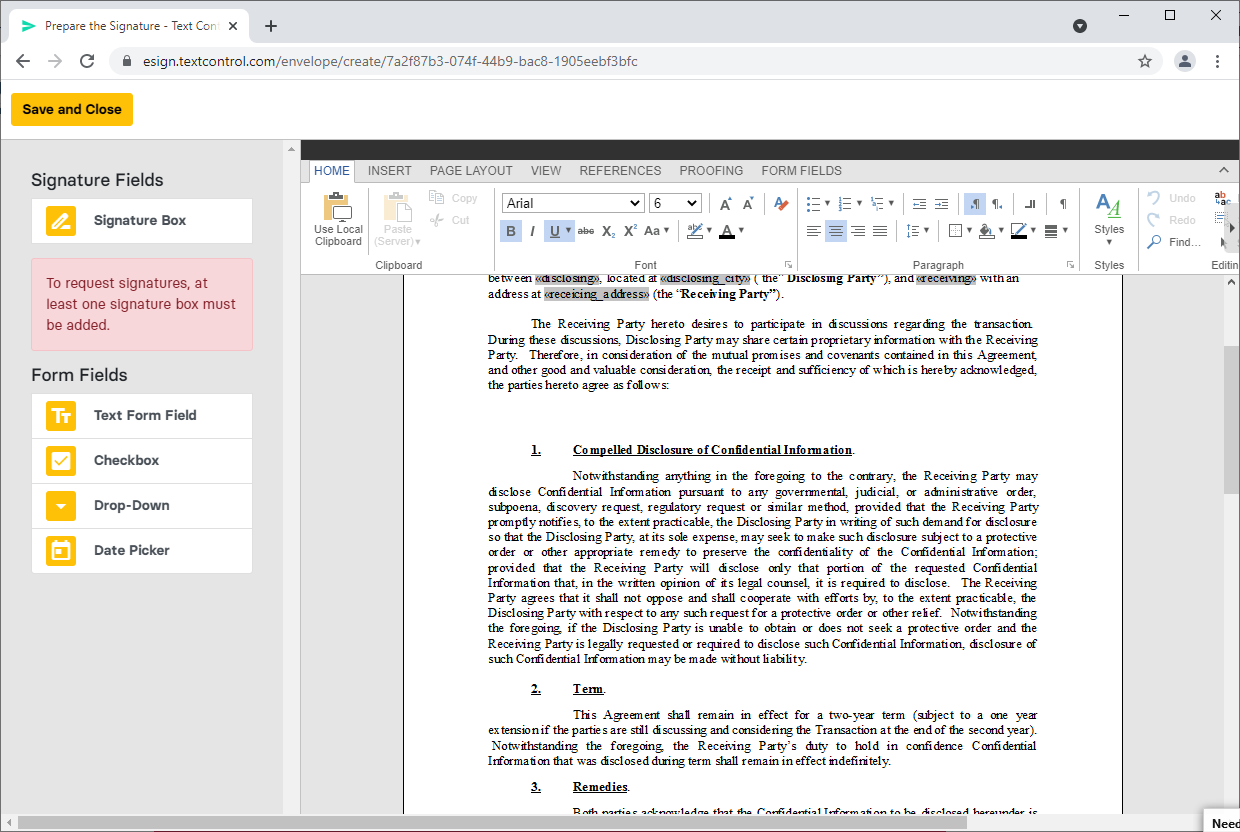The height and width of the screenshot is (832, 1240).
Task: Toggle Bold formatting
Action: 511,231
